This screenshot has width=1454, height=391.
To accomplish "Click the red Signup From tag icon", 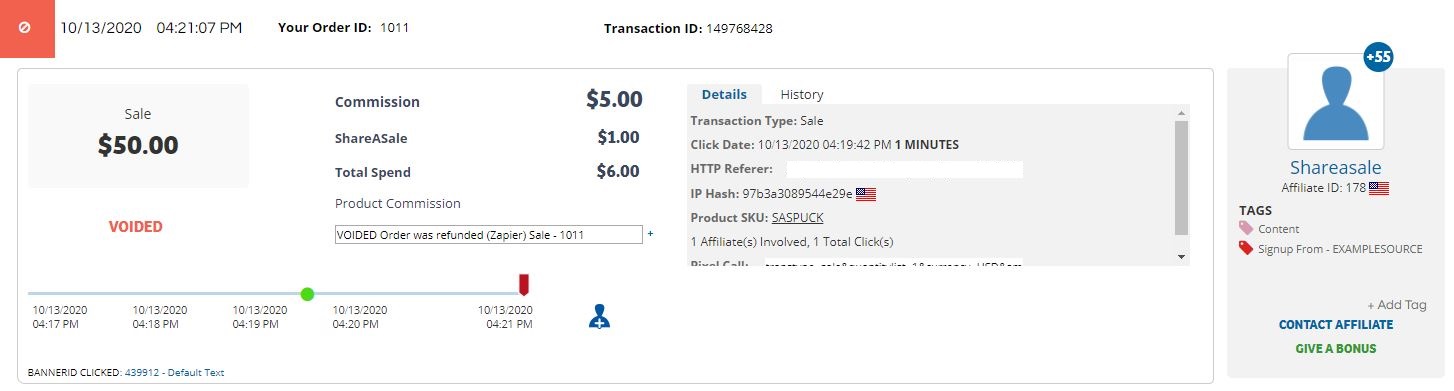I will (1246, 248).
